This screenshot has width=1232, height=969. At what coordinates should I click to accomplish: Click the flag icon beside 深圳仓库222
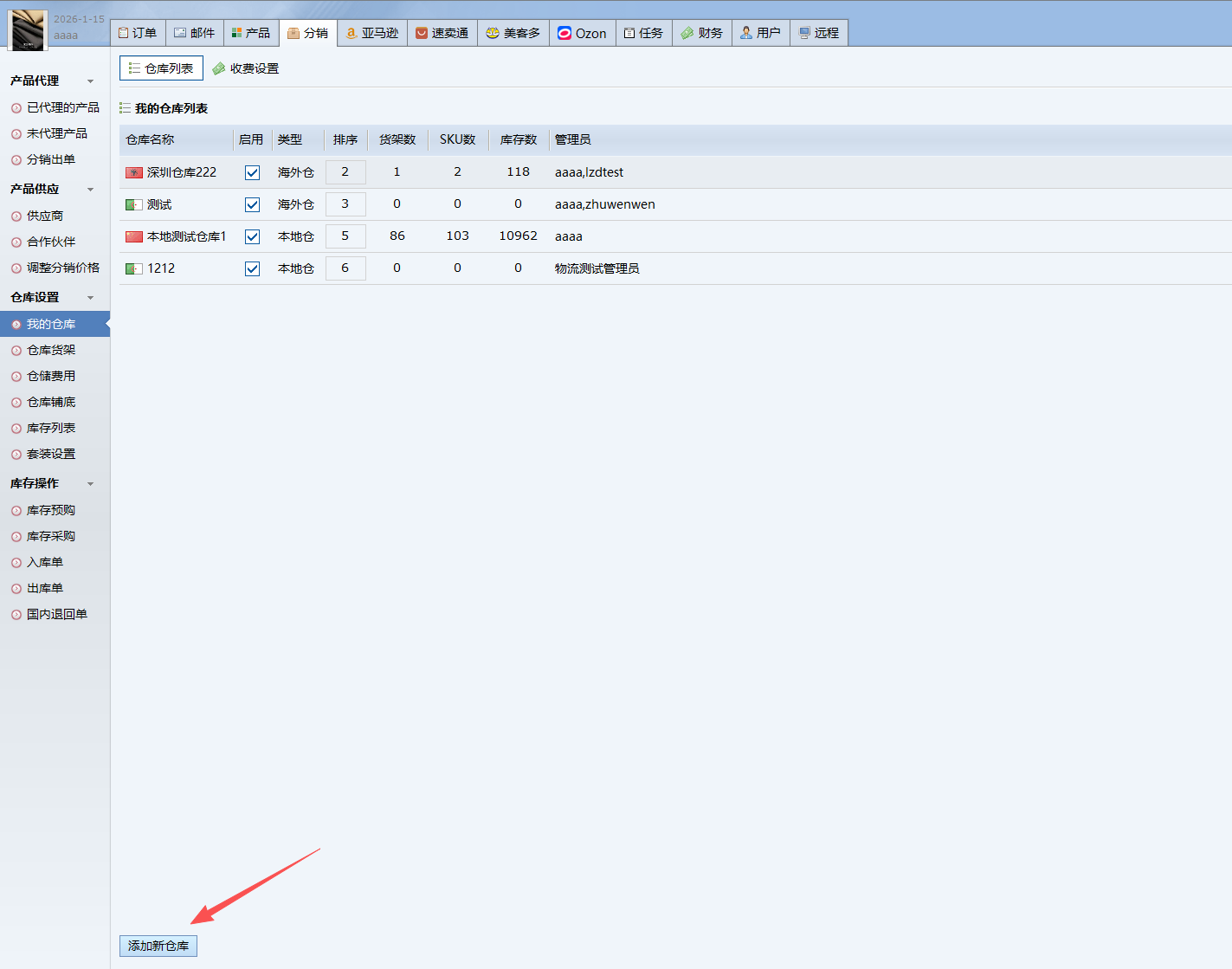click(x=134, y=172)
